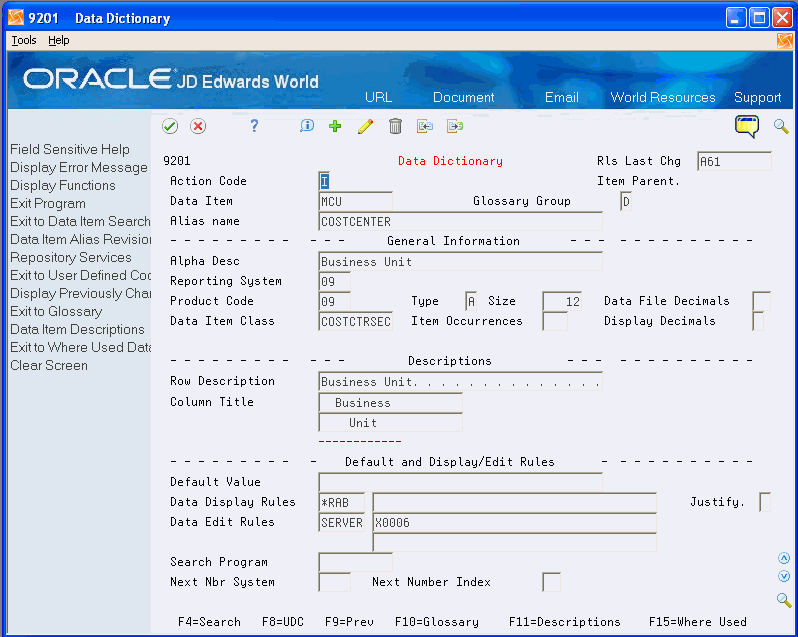Viewport: 798px width, 637px height.
Task: Click the Rls Last Chg field
Action: [x=734, y=161]
